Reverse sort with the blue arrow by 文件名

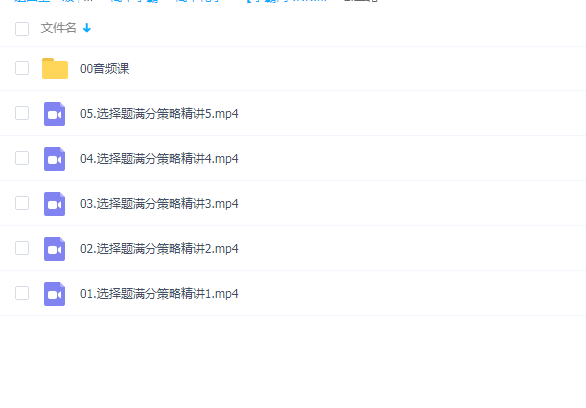(x=87, y=28)
